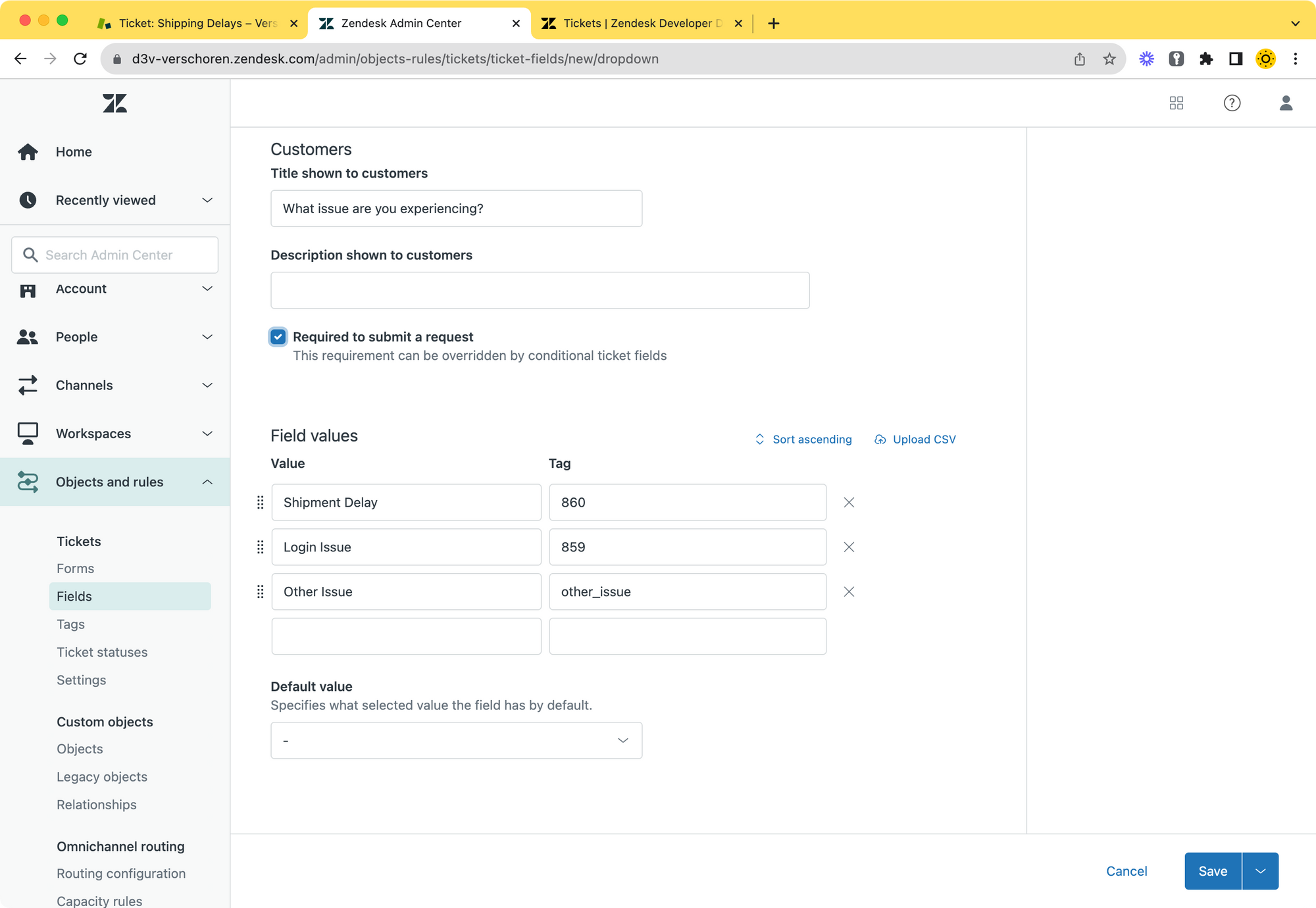The image size is (1316, 908).
Task: Click the Upload CSV link
Action: (915, 440)
